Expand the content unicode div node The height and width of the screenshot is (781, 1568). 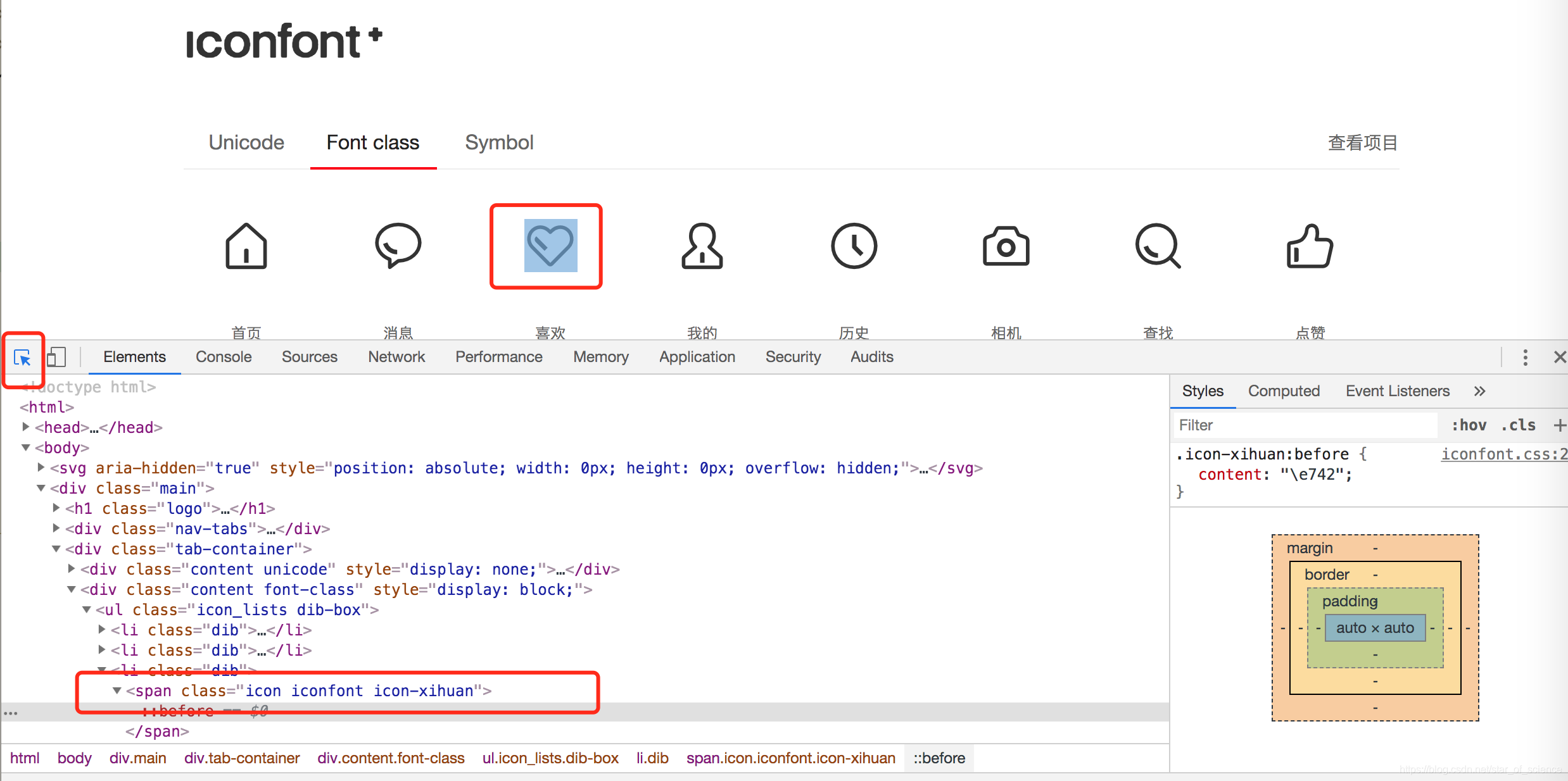pos(72,568)
